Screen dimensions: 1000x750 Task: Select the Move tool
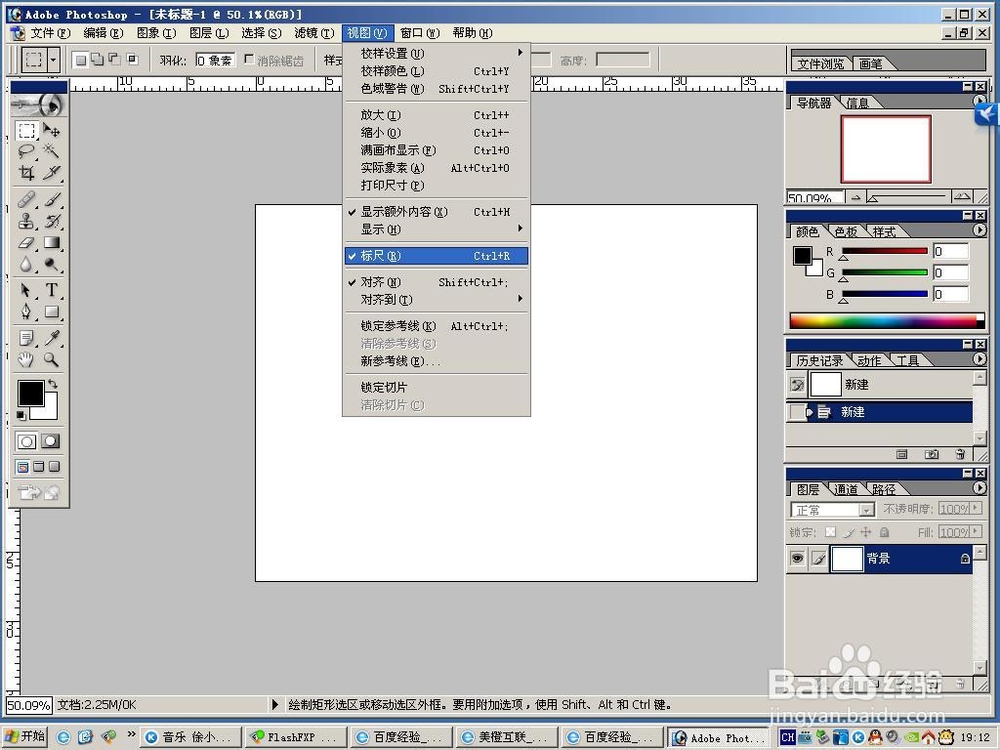[52, 131]
